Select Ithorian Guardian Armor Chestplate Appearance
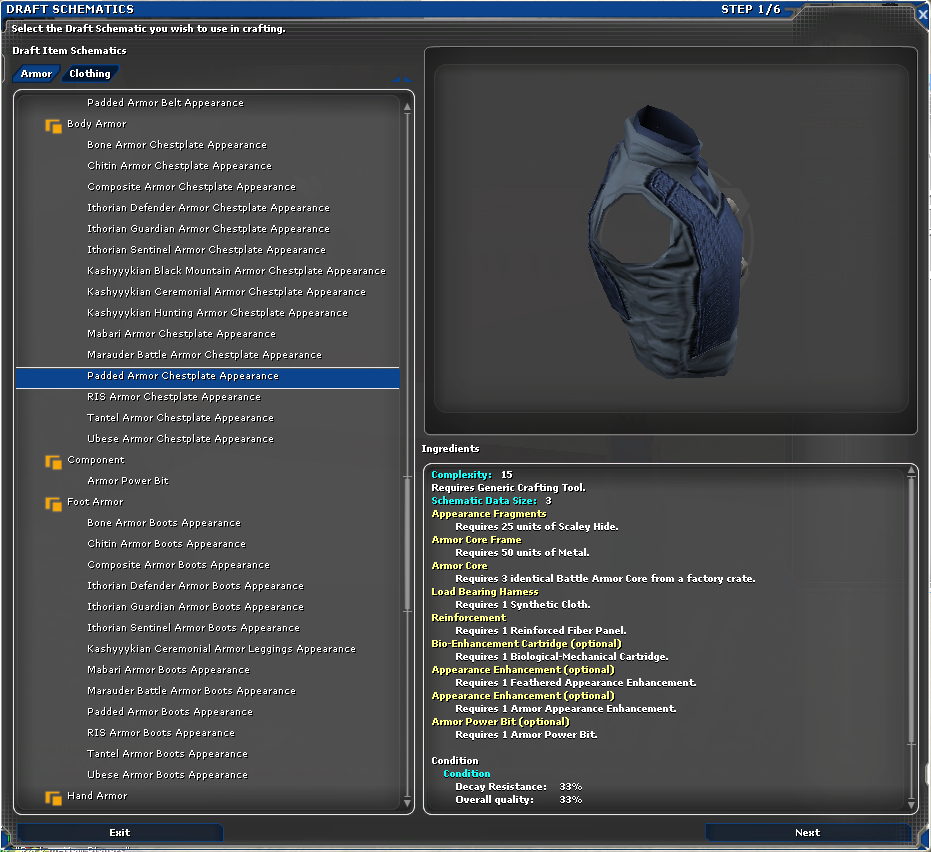Viewport: 931px width, 852px height. pos(208,229)
